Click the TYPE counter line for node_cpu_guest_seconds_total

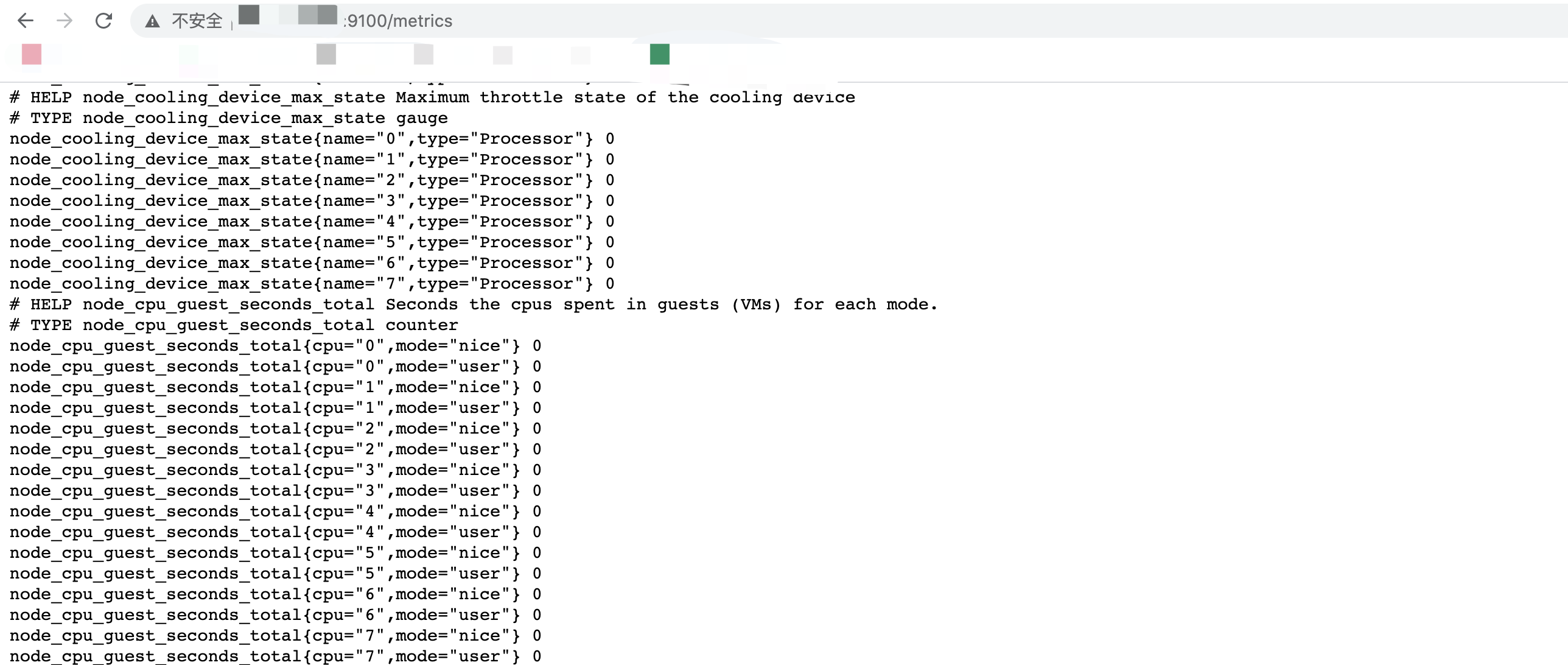click(233, 325)
